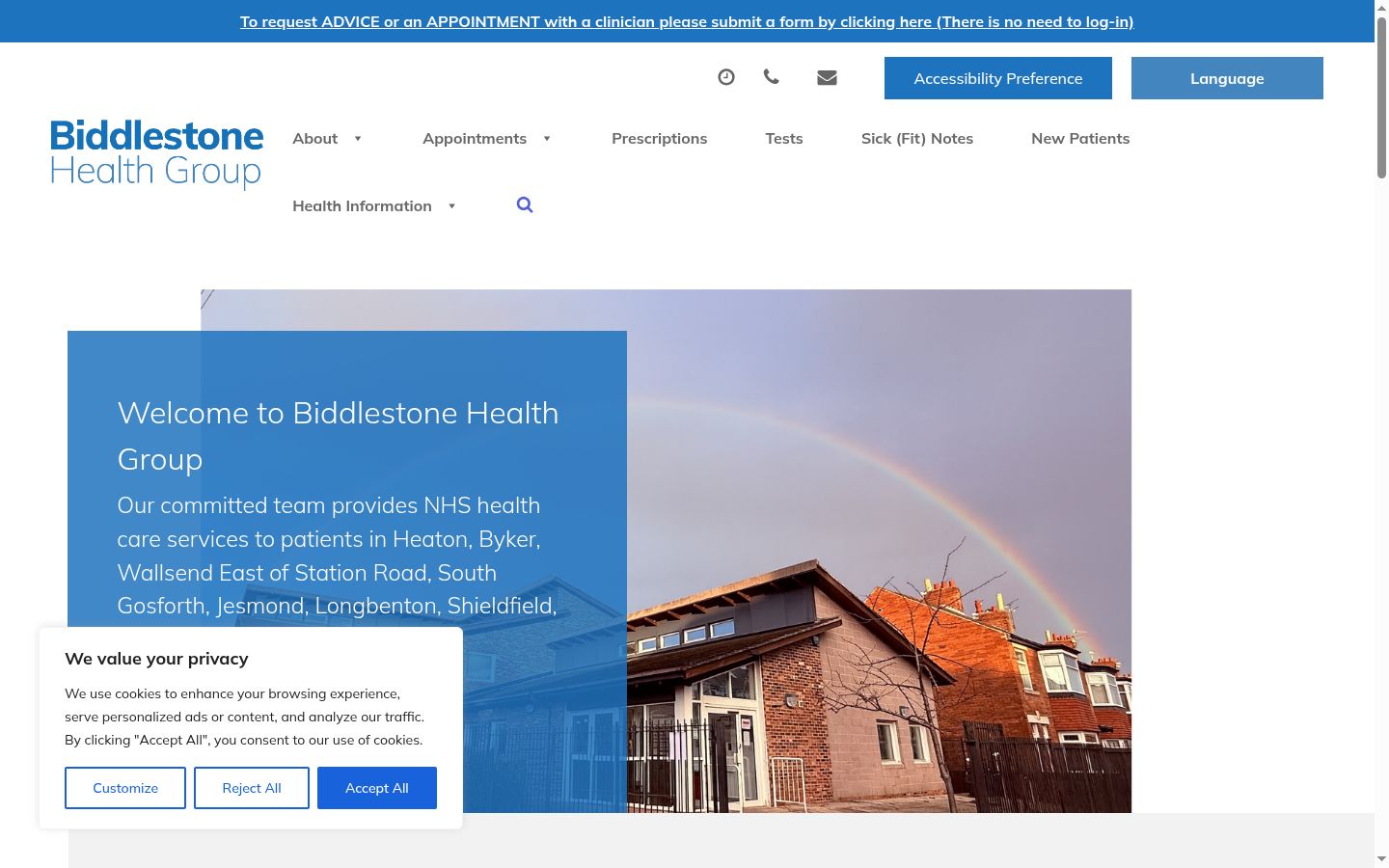Reject all cookies

coord(252,788)
